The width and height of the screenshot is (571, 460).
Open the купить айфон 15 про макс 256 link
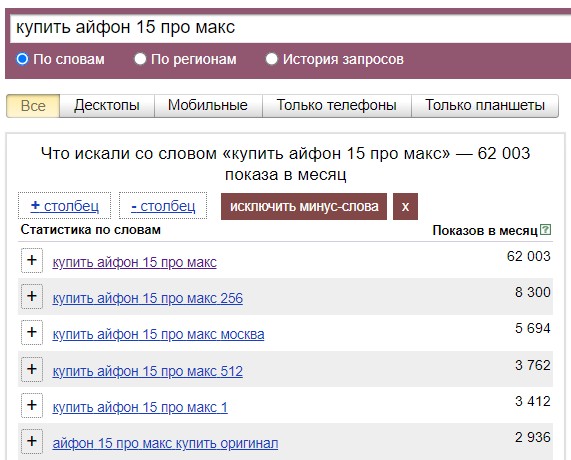pos(147,298)
